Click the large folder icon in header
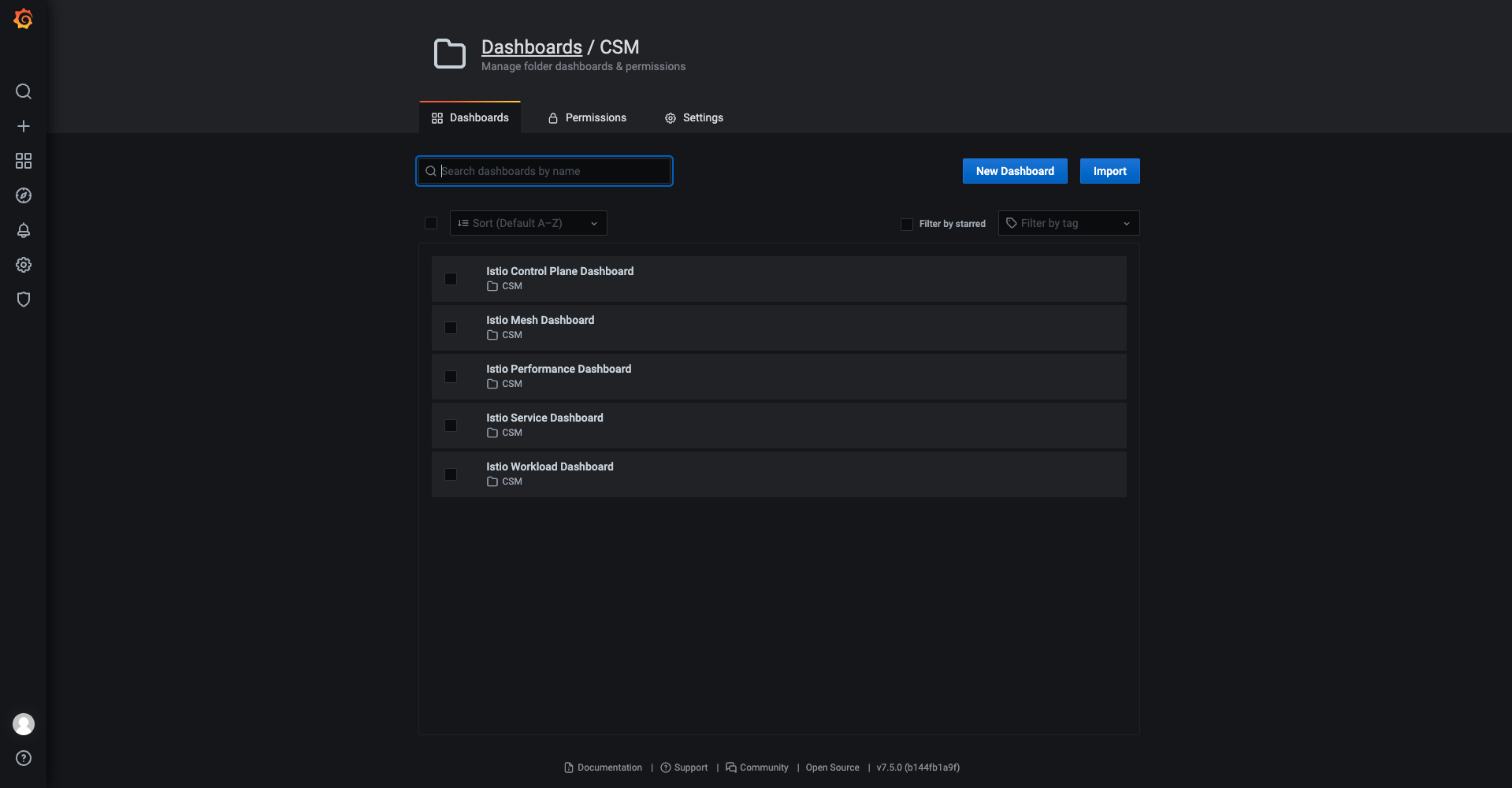This screenshot has height=788, width=1512. [450, 54]
